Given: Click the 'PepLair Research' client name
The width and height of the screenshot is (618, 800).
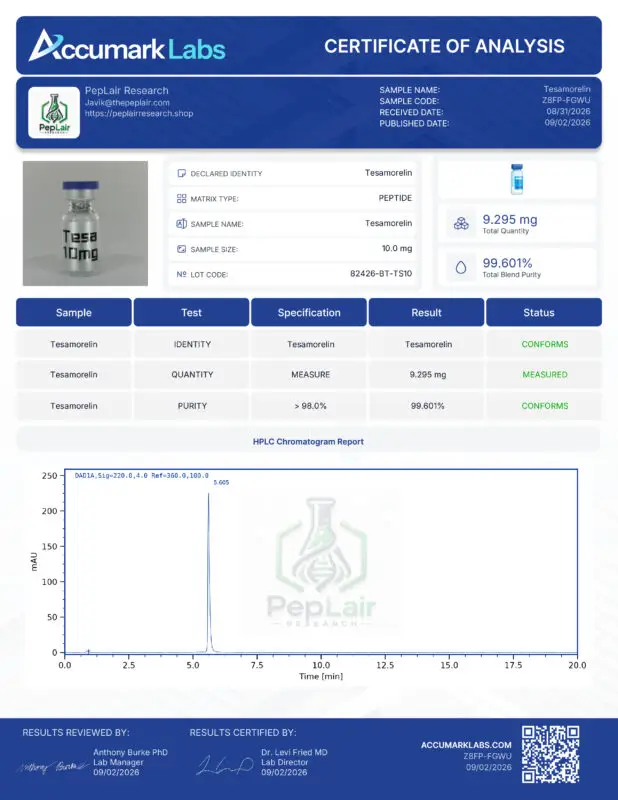Looking at the screenshot, I should (x=127, y=91).
